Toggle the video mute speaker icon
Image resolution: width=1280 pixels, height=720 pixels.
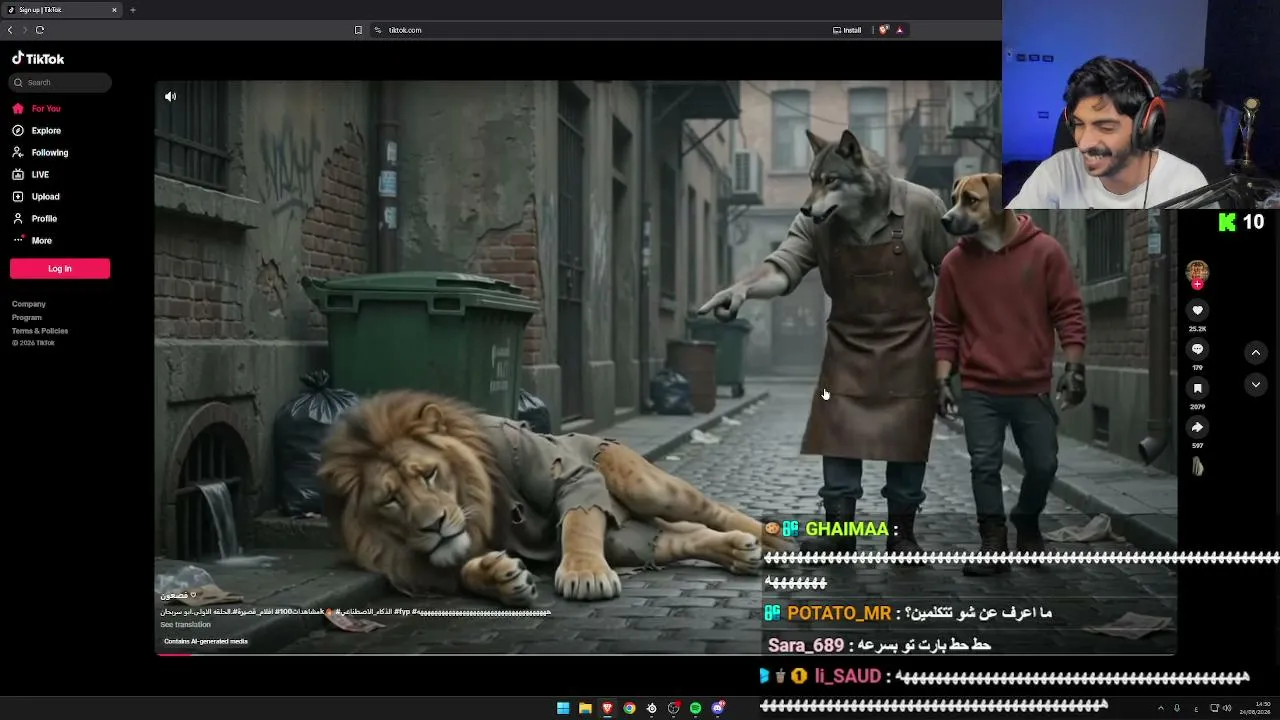[170, 97]
